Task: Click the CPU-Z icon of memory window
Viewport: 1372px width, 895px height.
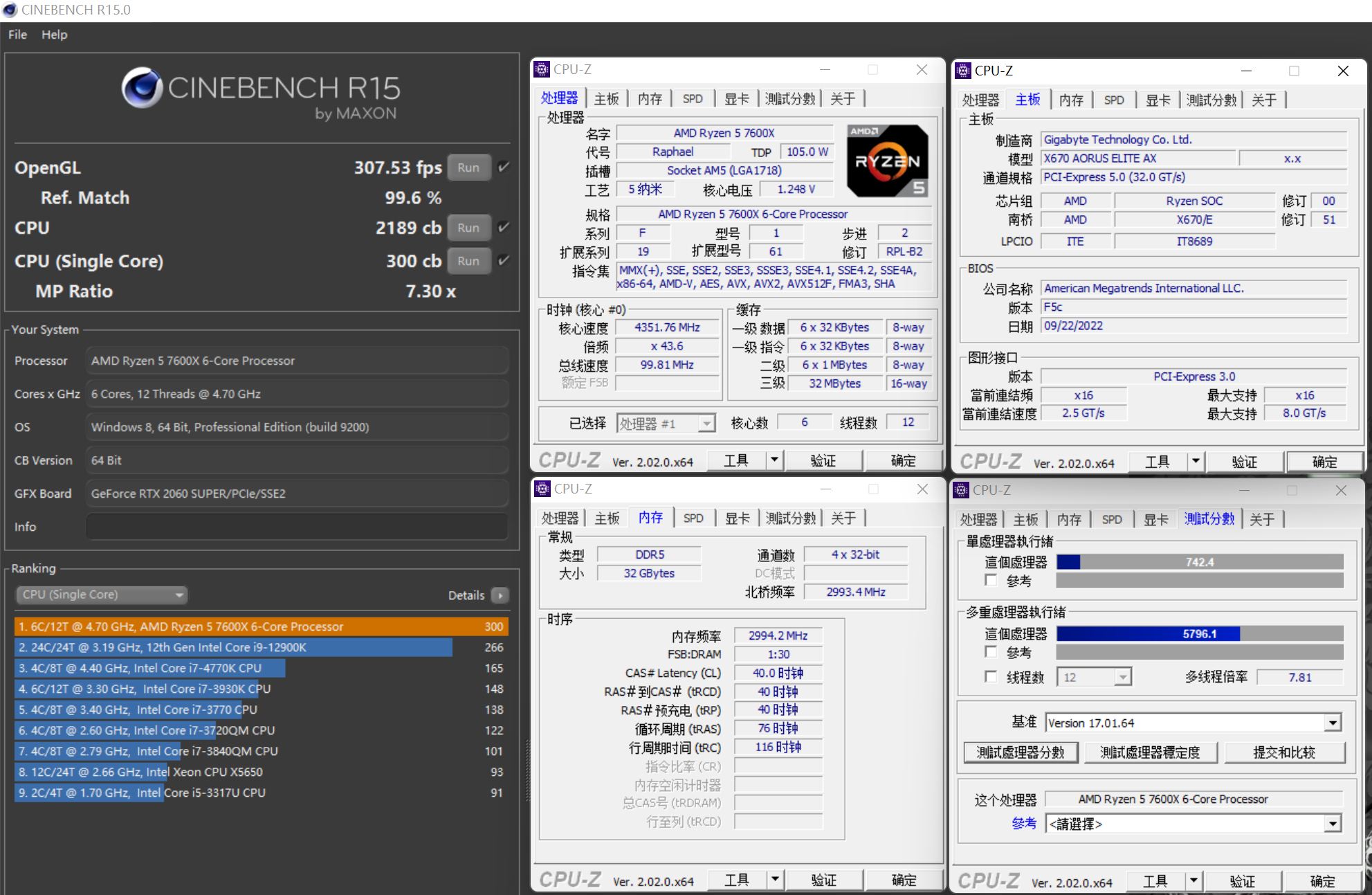Action: [542, 489]
